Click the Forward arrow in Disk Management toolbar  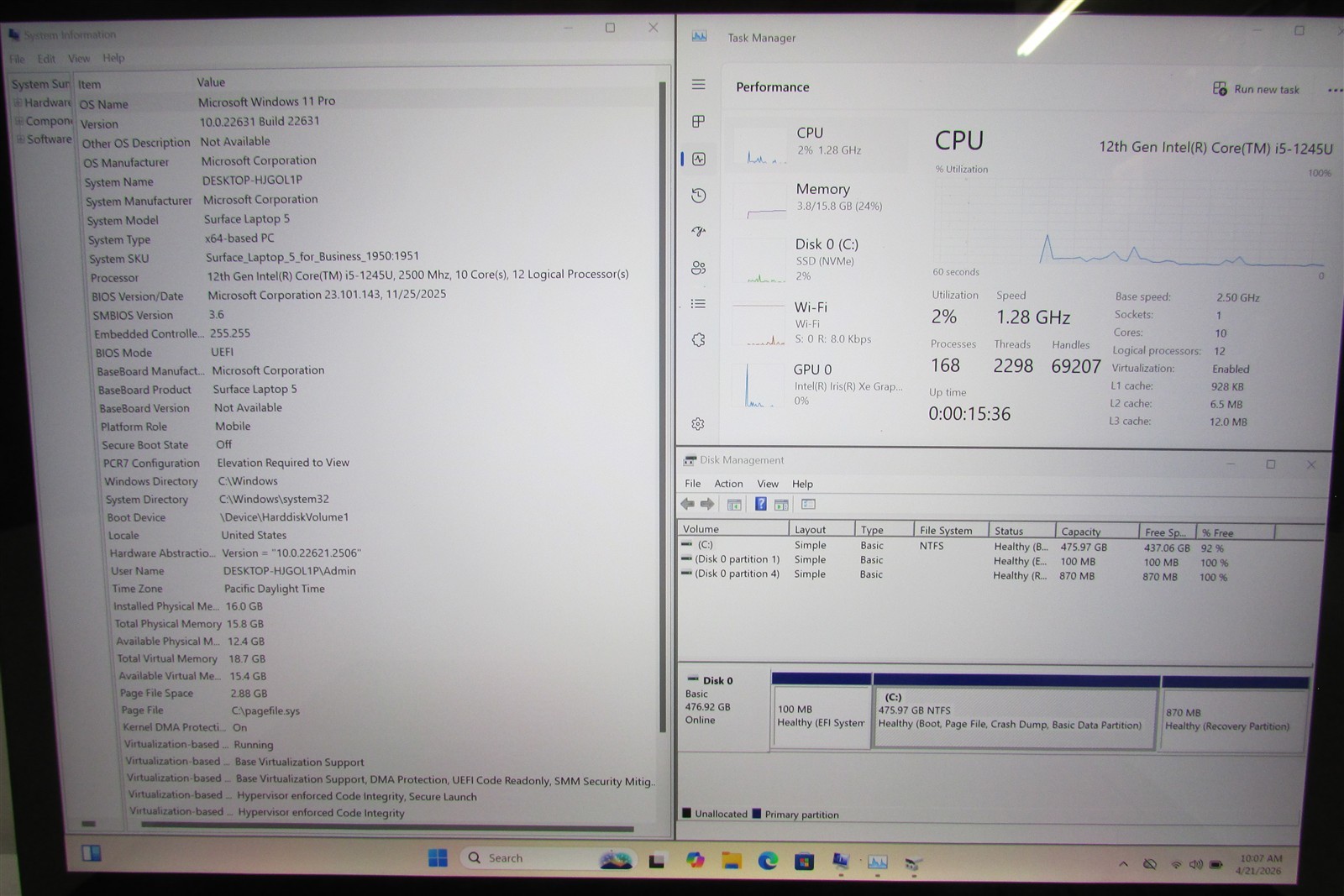tap(707, 504)
